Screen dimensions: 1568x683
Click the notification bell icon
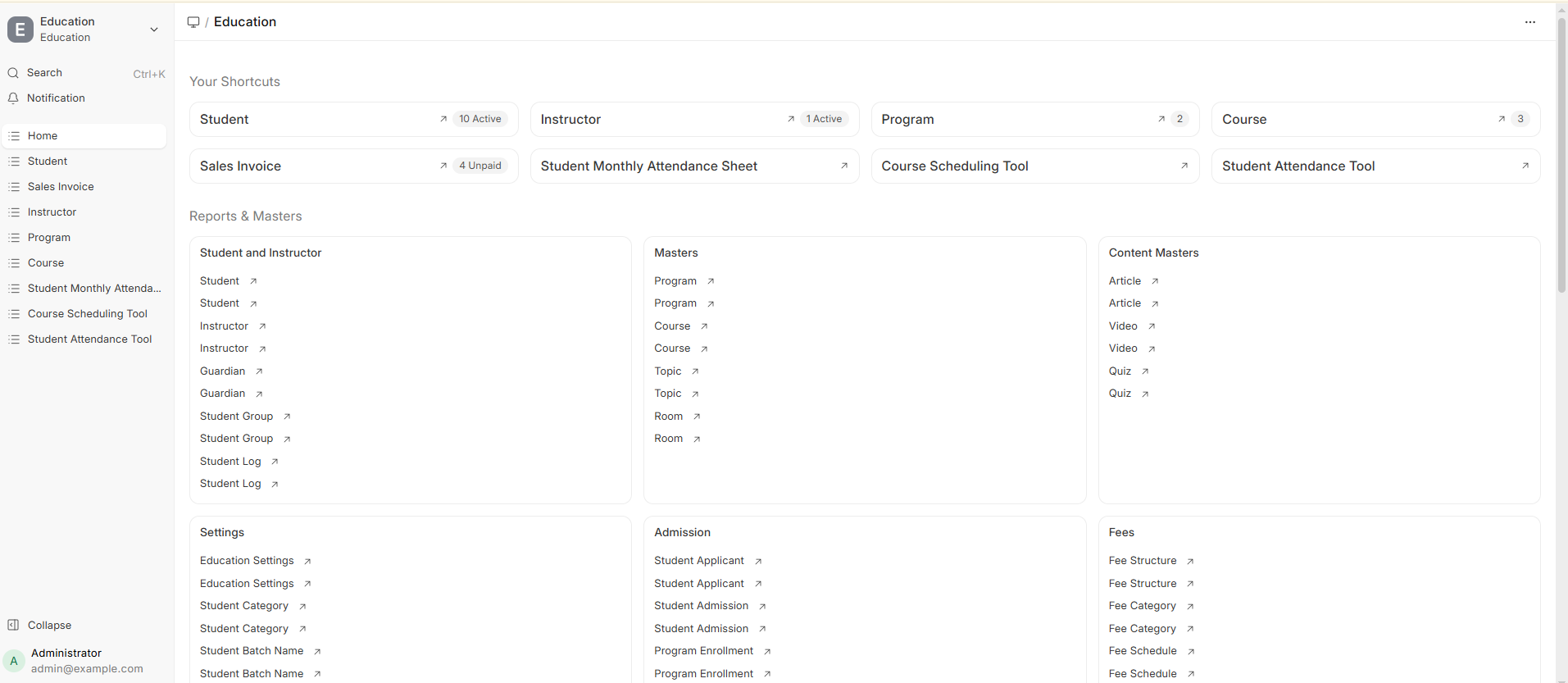[13, 98]
